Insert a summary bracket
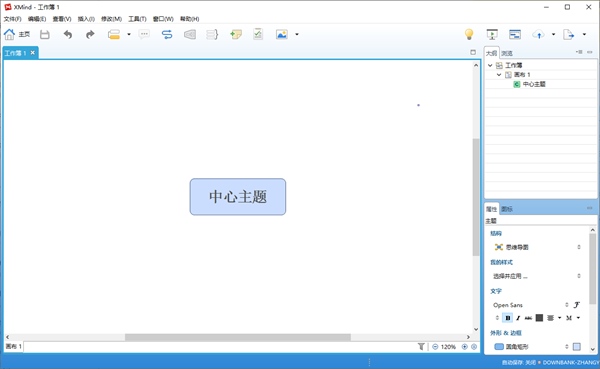The image size is (600, 369). (212, 34)
